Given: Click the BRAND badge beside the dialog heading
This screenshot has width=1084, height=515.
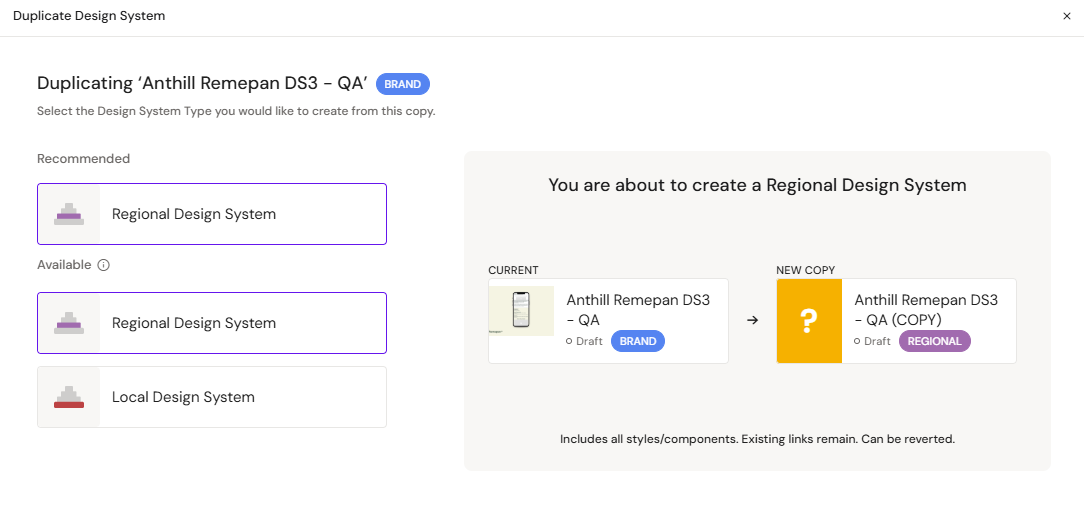Looking at the screenshot, I should [x=403, y=84].
